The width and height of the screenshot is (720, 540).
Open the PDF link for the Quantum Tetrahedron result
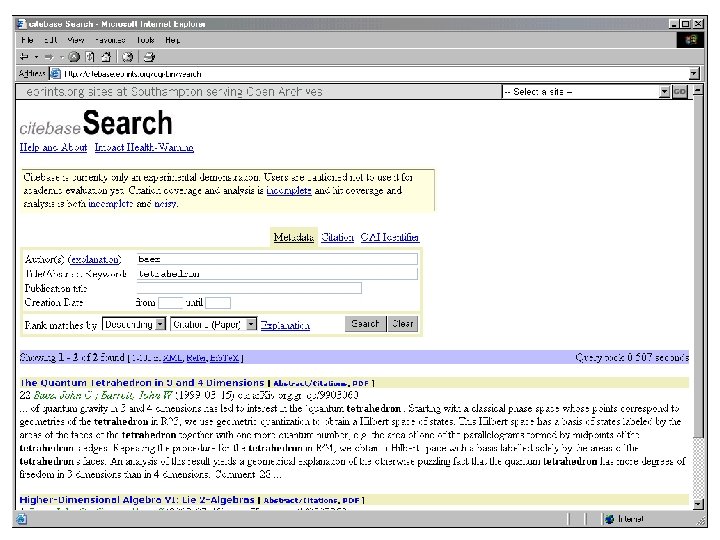point(360,383)
